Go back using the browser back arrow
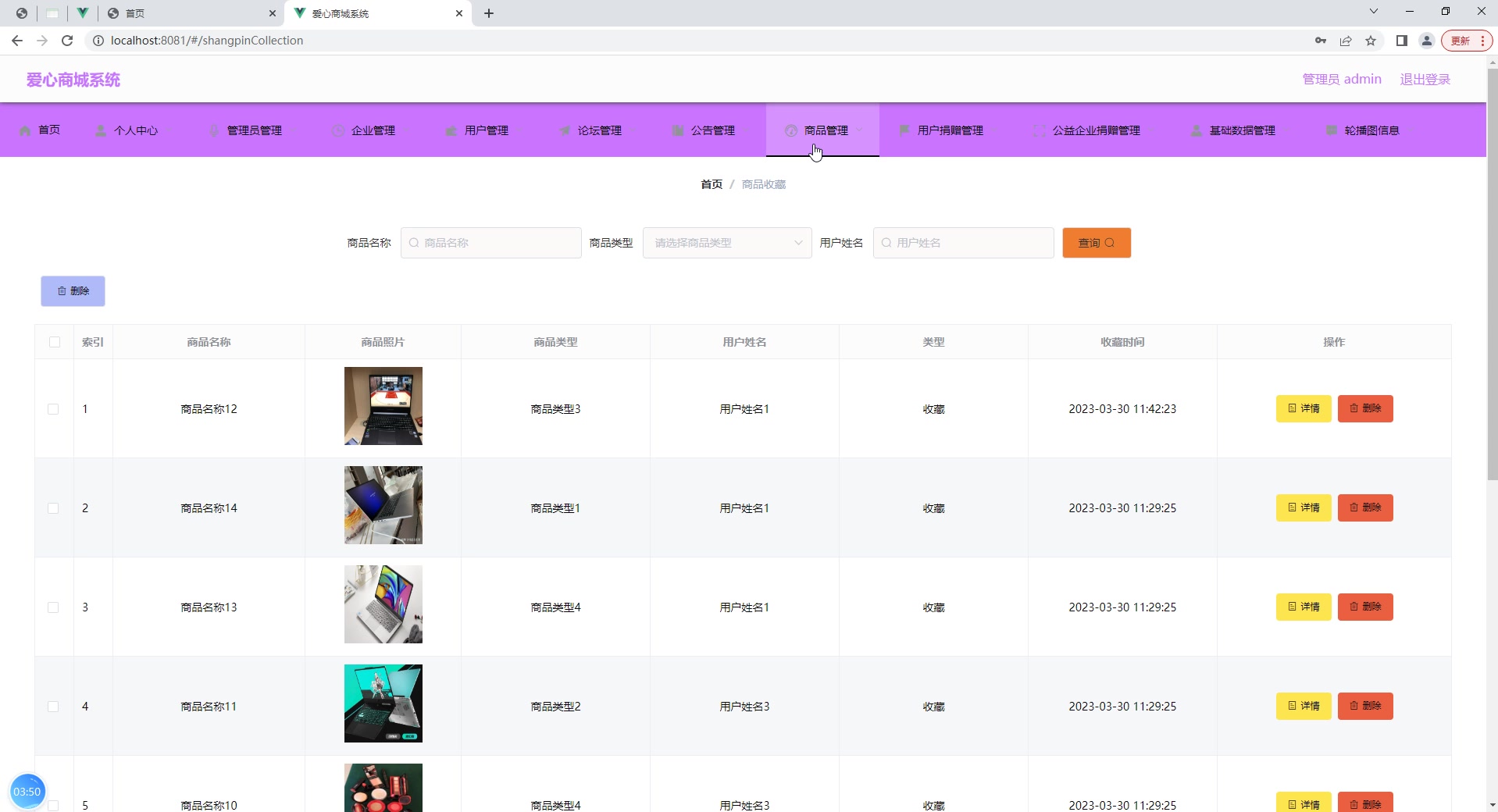The height and width of the screenshot is (812, 1498). [x=17, y=41]
